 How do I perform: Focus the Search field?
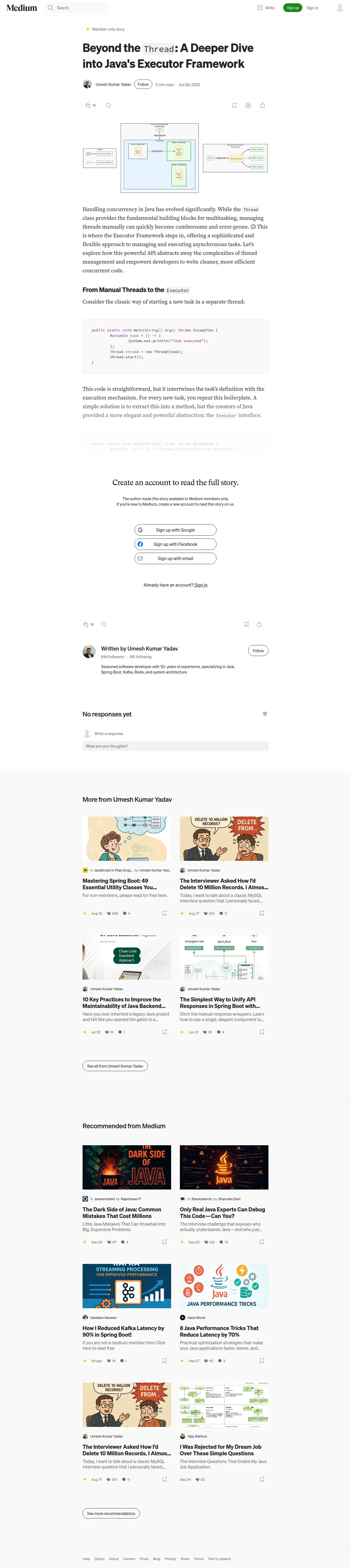(78, 8)
